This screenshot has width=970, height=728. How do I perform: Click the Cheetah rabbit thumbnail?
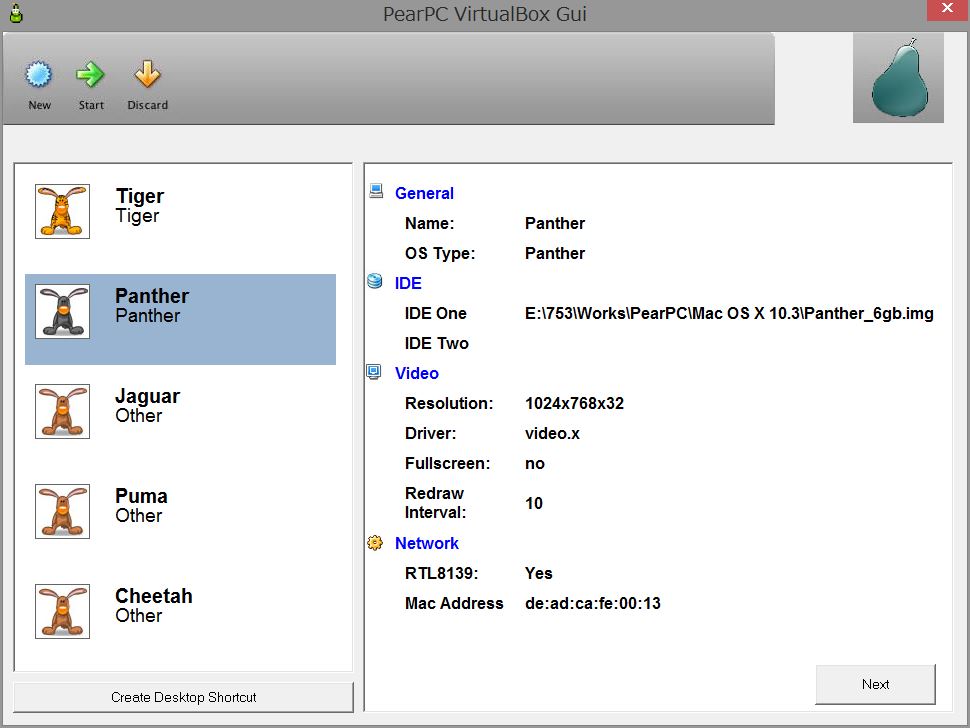point(62,611)
